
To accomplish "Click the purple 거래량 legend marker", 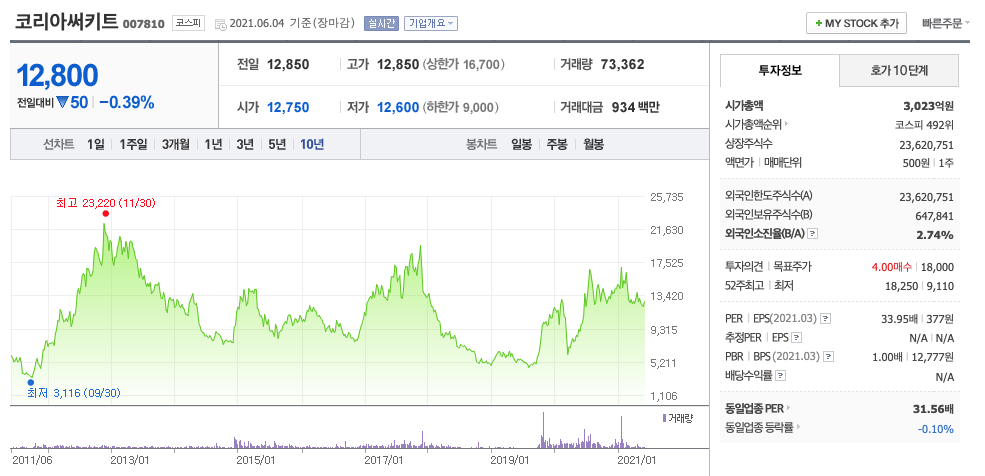I will point(665,418).
